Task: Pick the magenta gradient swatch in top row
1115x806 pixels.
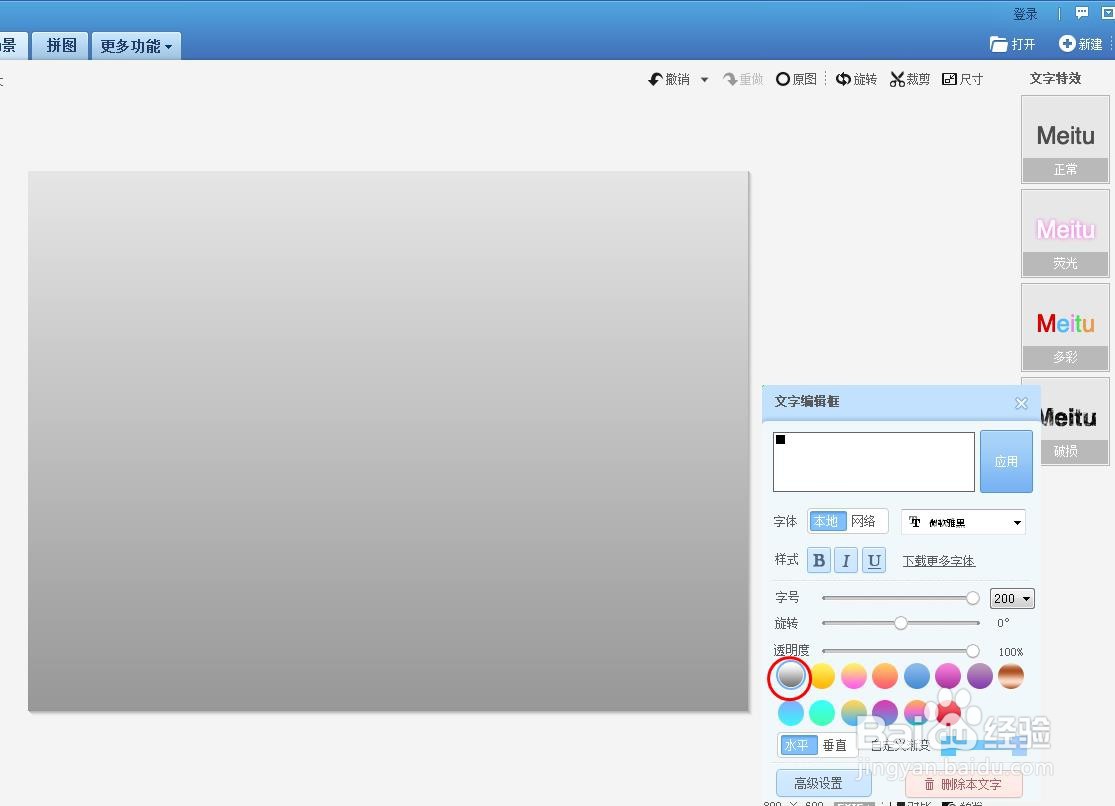Action: (948, 676)
